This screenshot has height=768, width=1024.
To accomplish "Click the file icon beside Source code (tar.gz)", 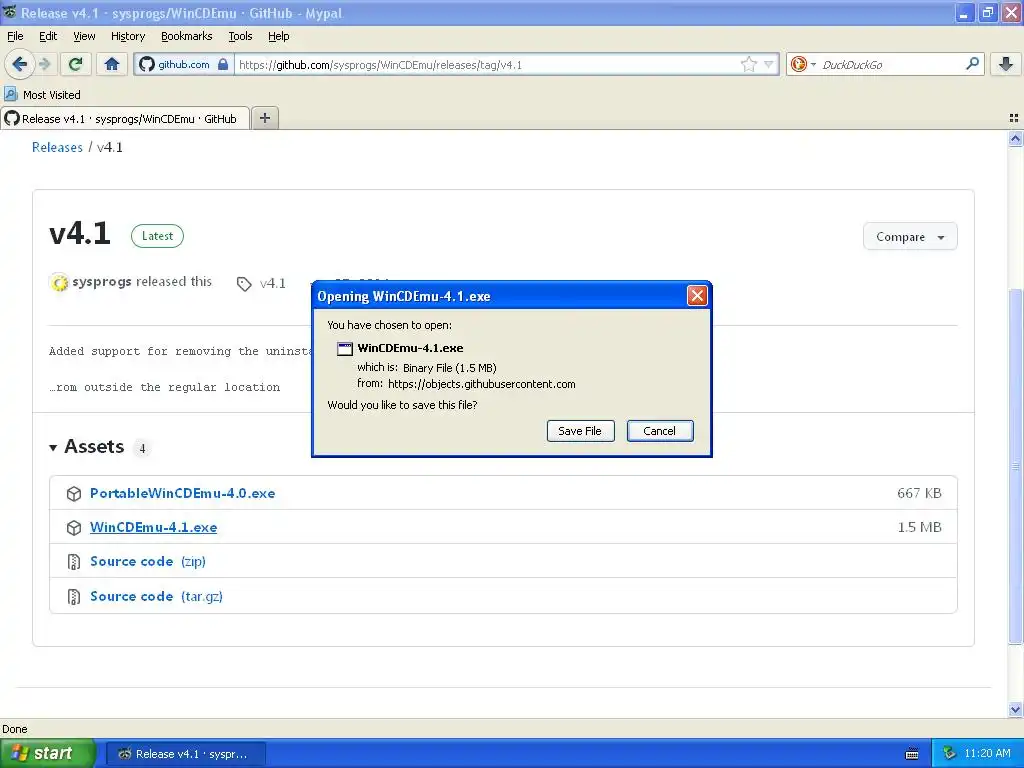I will 74,597.
